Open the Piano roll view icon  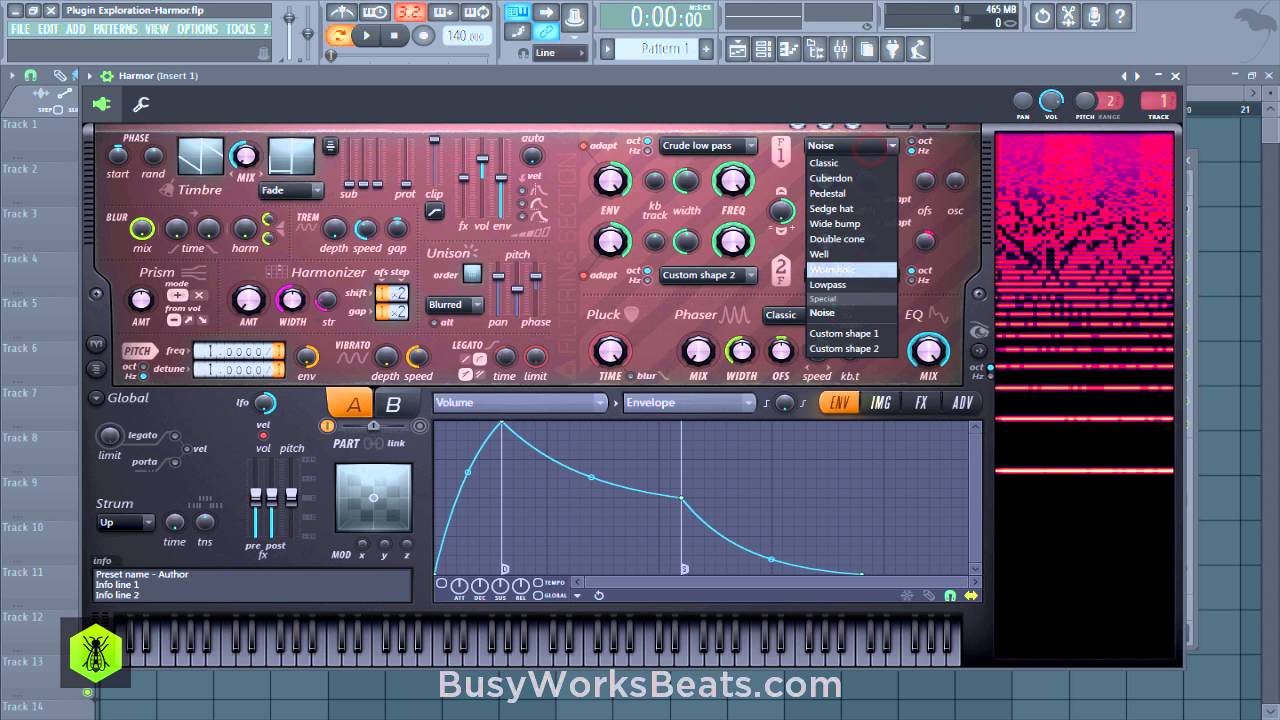(789, 48)
